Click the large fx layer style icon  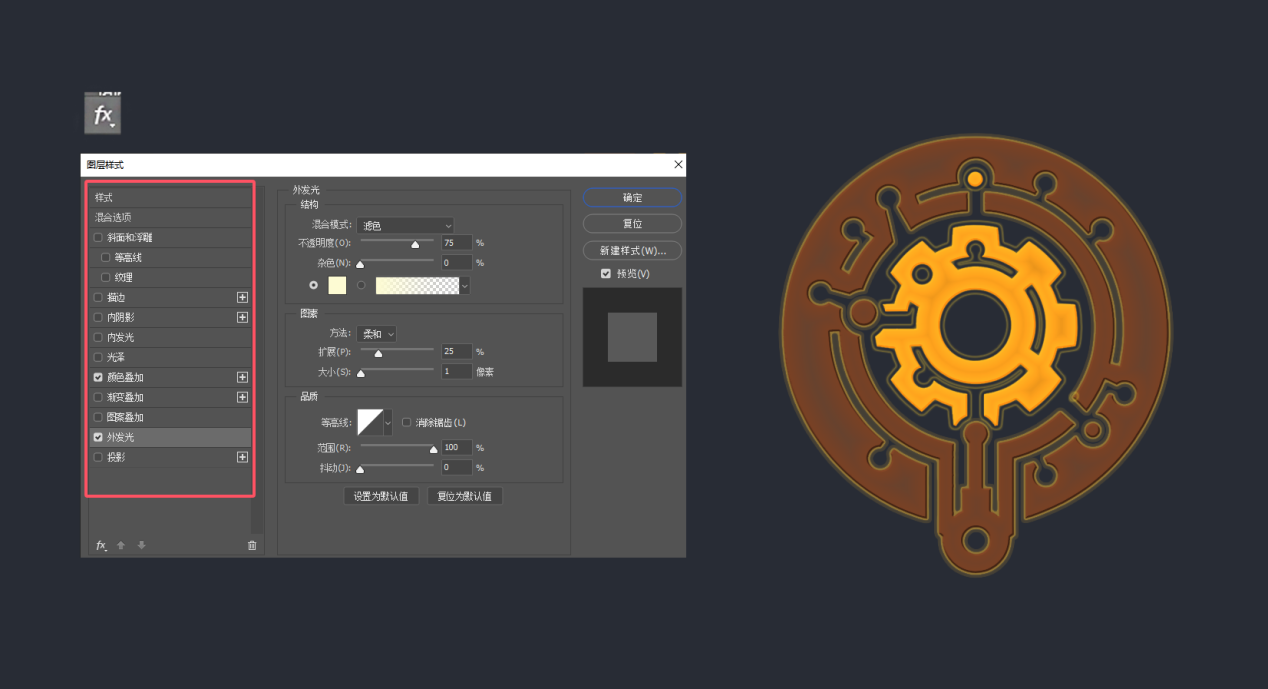click(x=102, y=114)
